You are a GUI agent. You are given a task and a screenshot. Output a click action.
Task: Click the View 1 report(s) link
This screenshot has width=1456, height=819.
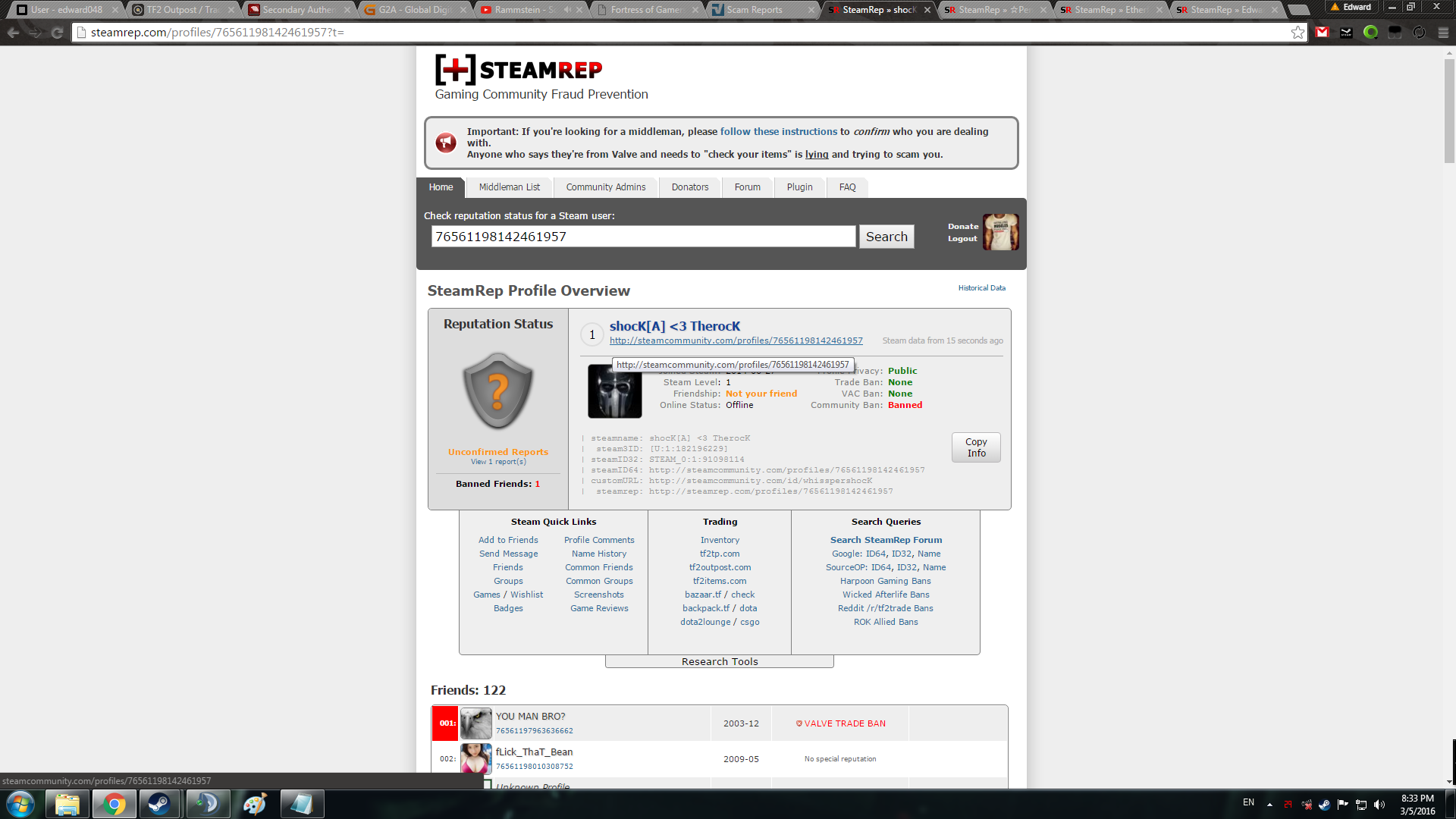(498, 462)
